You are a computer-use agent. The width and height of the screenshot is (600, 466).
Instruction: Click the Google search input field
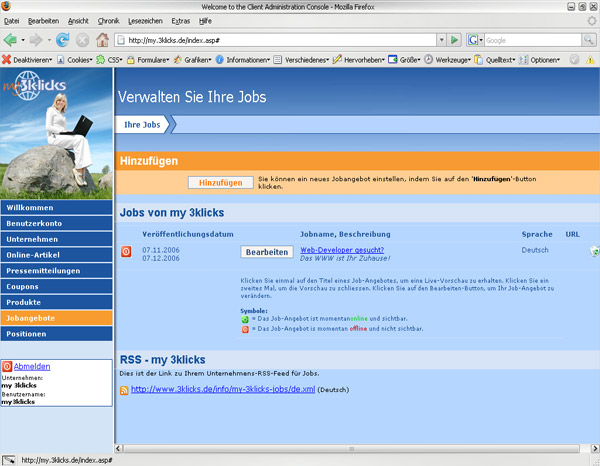click(533, 40)
